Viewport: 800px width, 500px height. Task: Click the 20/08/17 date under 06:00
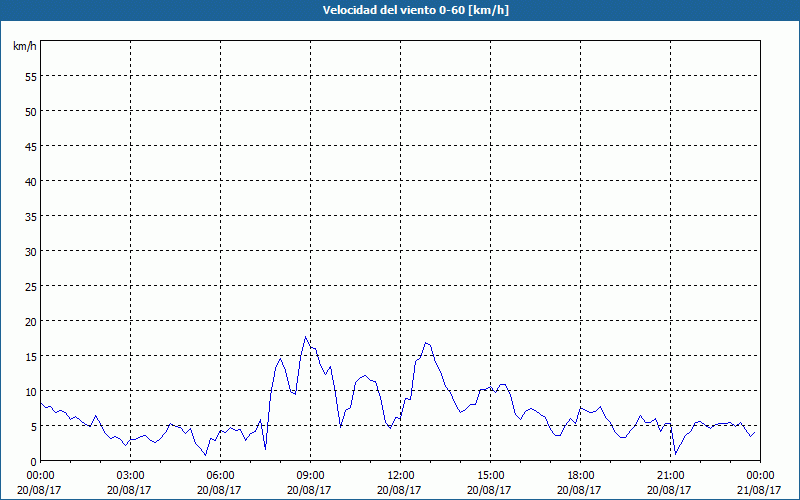(219, 490)
